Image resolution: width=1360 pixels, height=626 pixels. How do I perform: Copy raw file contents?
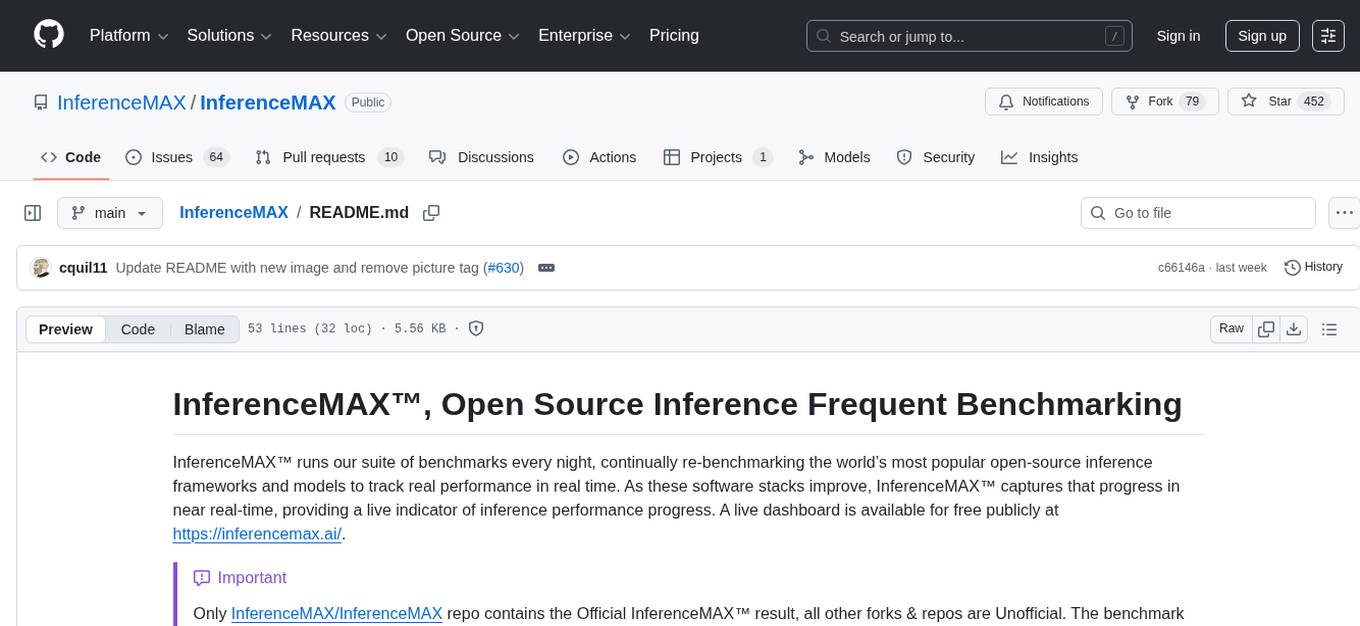pos(1266,329)
